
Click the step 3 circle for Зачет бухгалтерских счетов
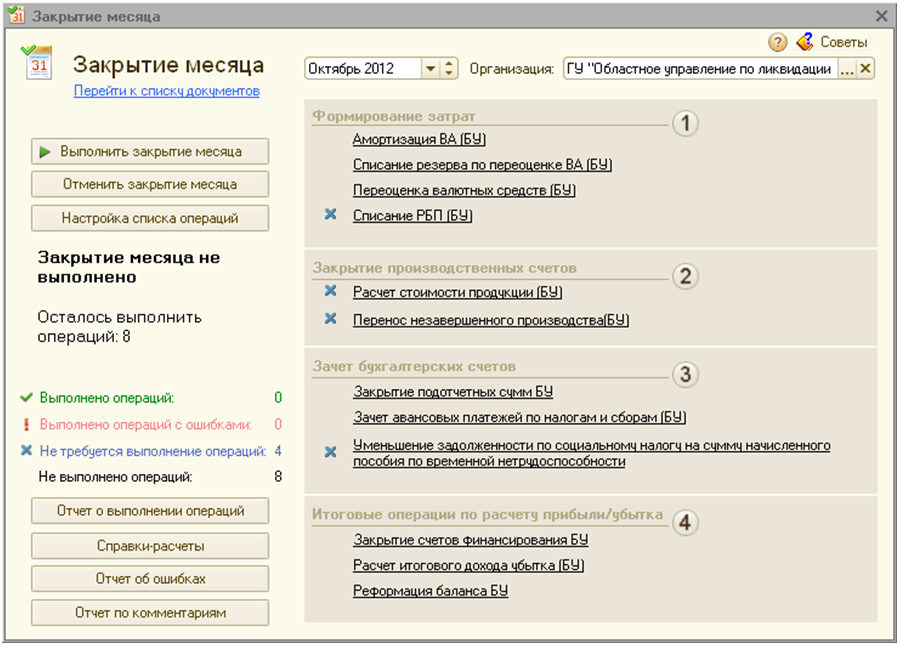(685, 374)
